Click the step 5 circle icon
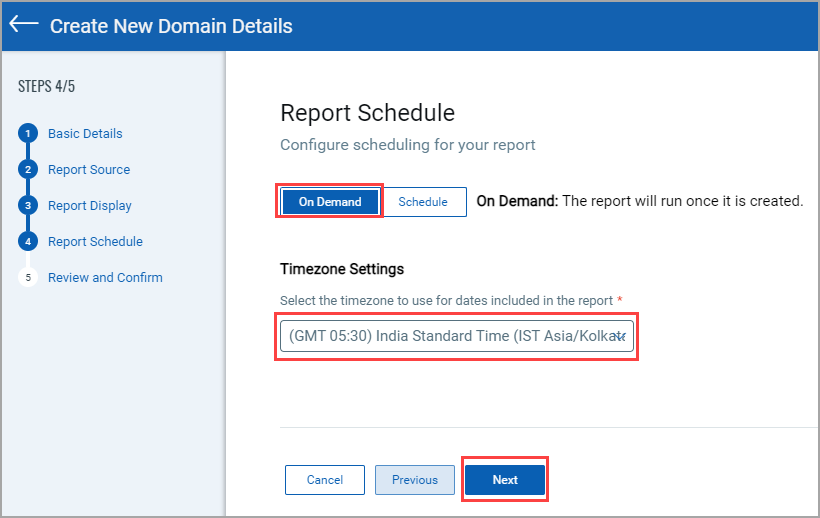The height and width of the screenshot is (518, 820). 28,278
